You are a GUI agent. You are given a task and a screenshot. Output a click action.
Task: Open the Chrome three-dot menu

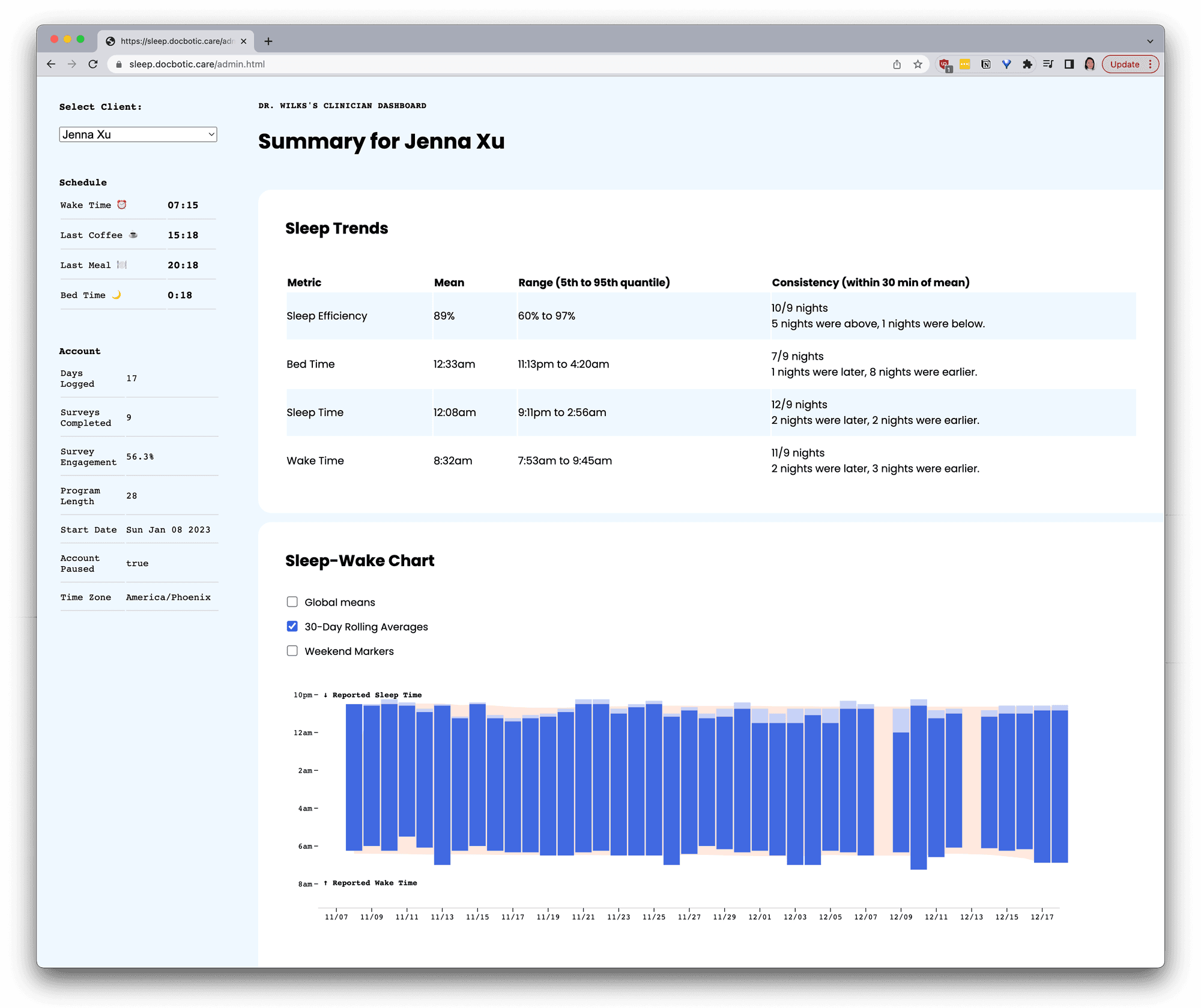pos(1150,64)
